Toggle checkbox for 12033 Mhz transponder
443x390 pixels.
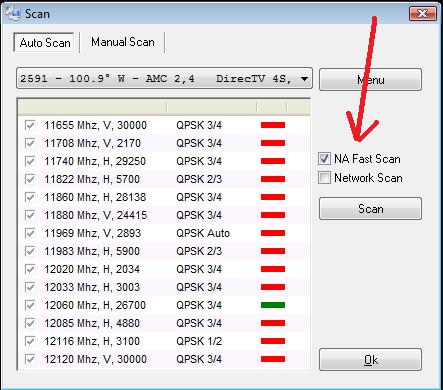pos(30,287)
